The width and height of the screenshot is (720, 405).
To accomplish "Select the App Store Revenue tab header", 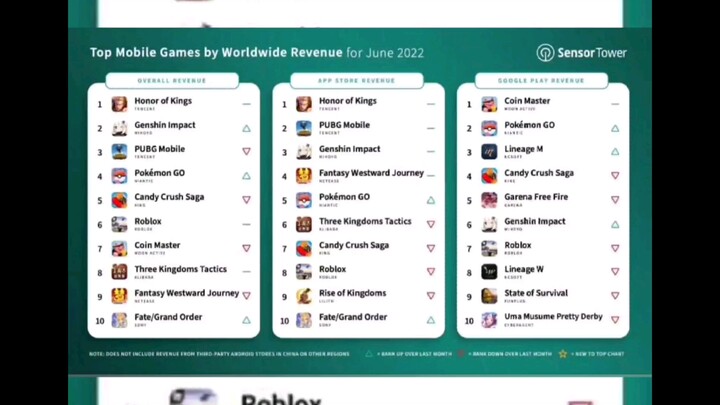I will pyautogui.click(x=357, y=80).
